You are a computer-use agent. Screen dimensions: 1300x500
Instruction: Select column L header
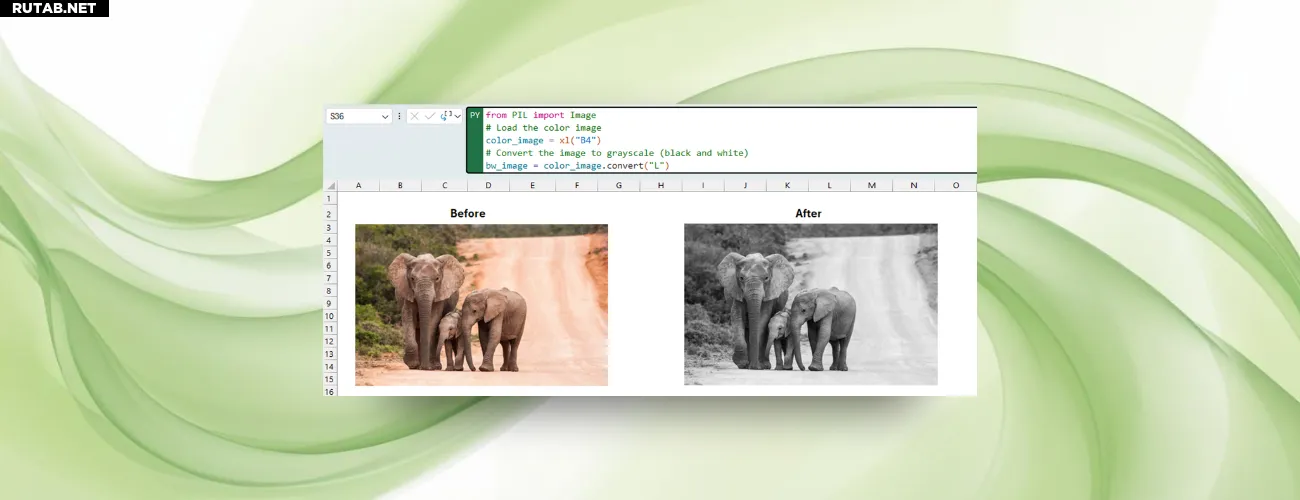pos(829,186)
